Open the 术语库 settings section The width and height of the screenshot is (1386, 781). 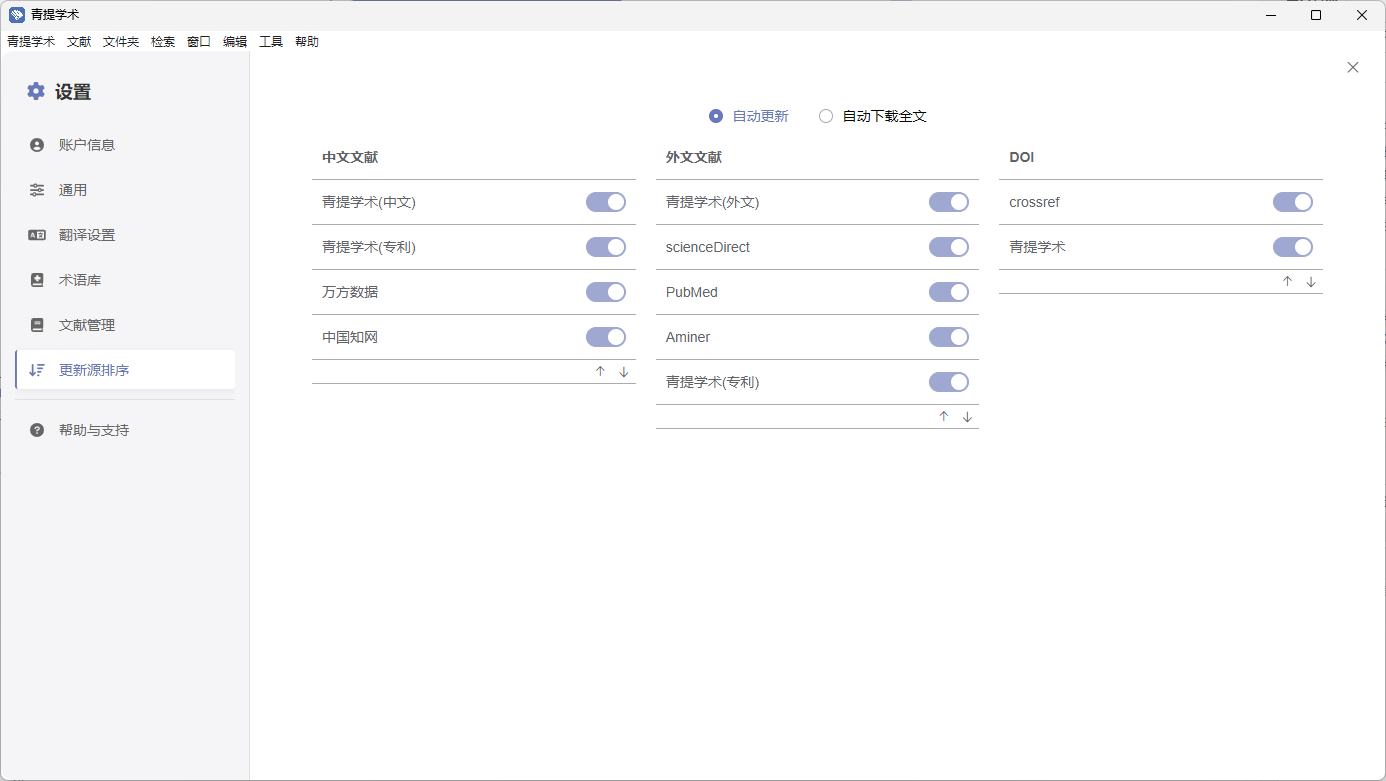point(80,280)
